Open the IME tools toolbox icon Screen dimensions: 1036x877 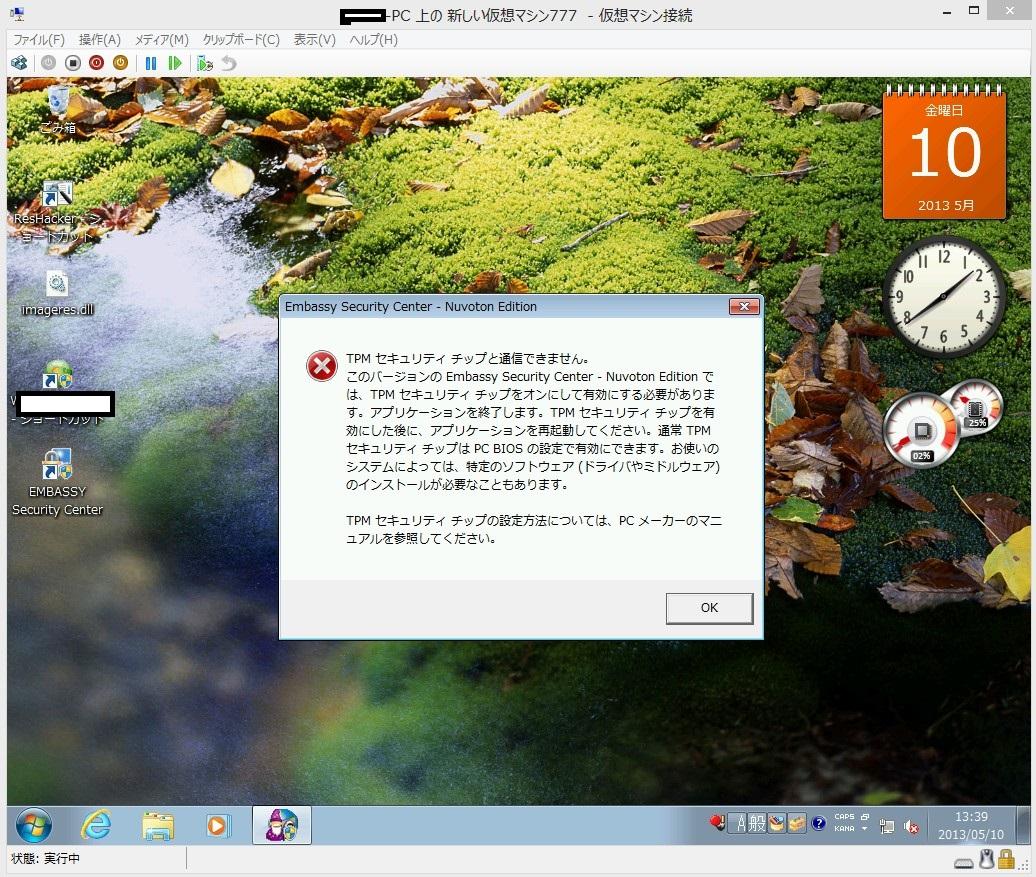point(797,823)
